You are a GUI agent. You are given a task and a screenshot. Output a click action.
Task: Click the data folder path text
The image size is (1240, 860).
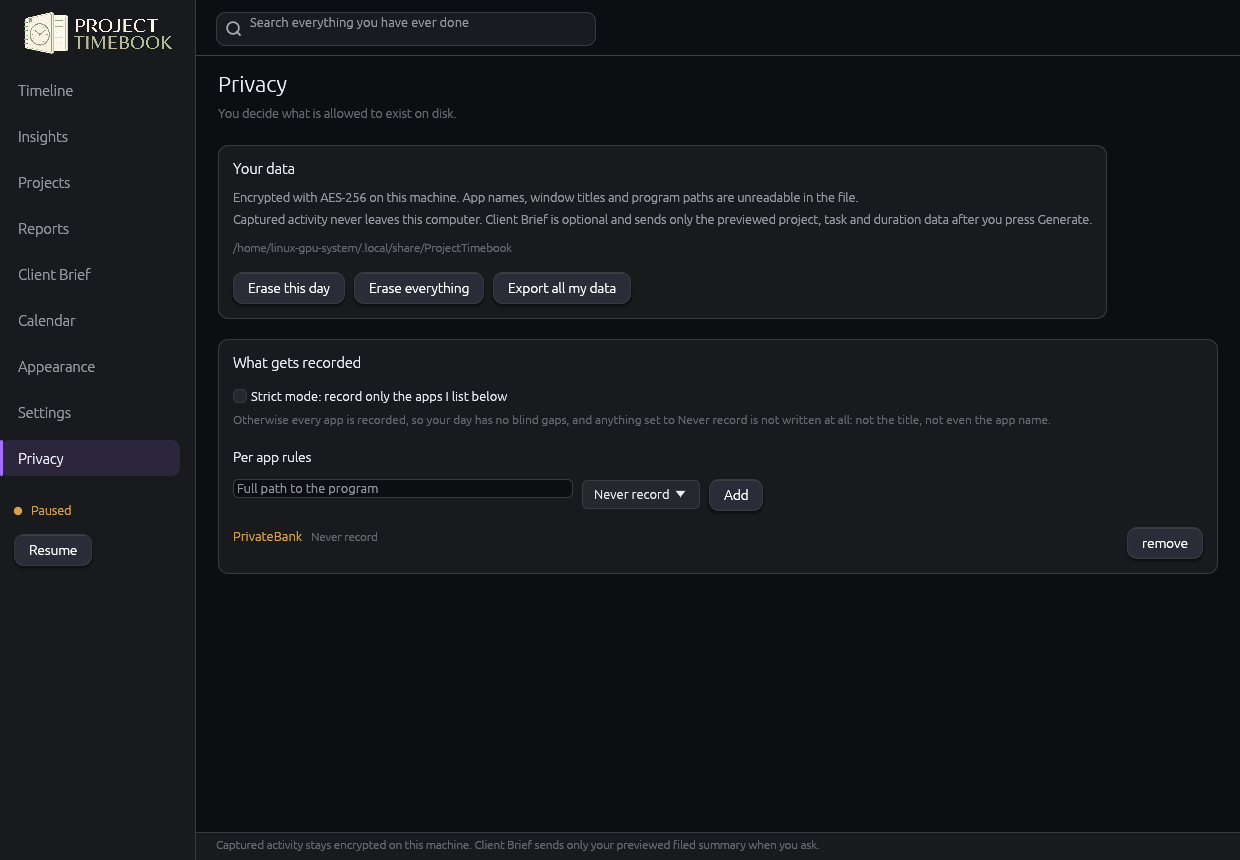pyautogui.click(x=372, y=248)
